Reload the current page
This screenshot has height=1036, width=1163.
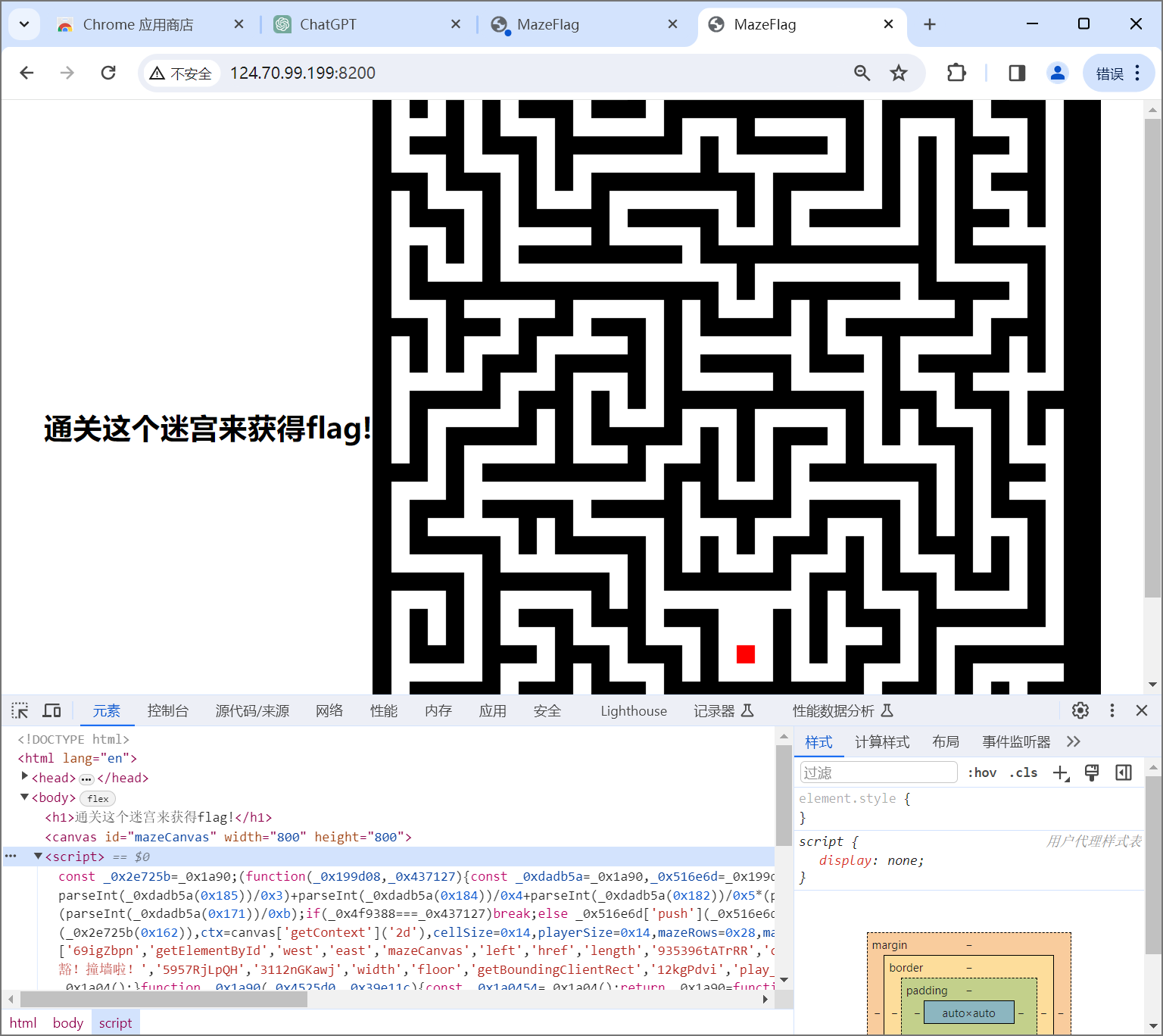(x=108, y=73)
